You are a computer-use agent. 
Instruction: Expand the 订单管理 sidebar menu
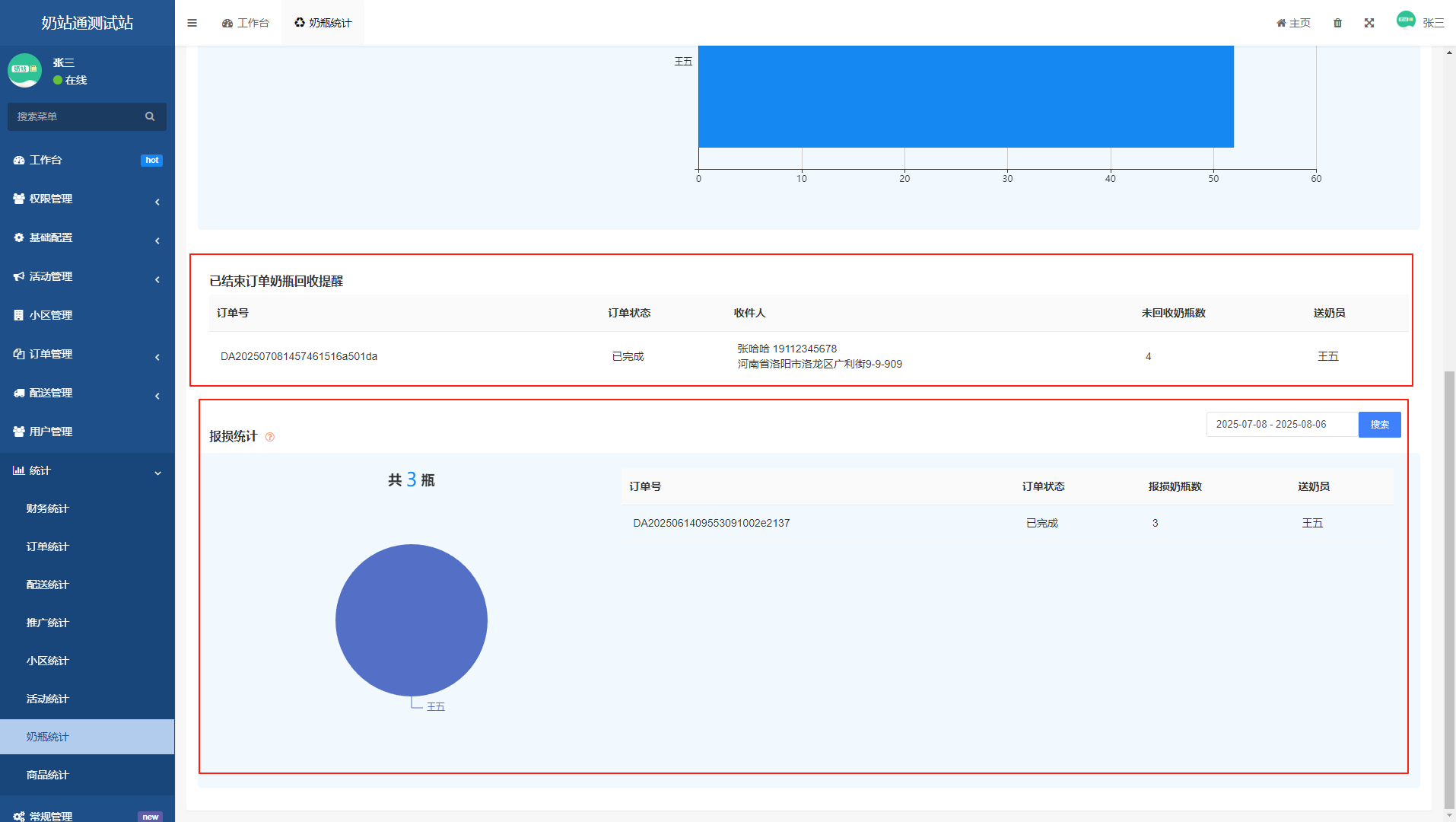[x=51, y=354]
